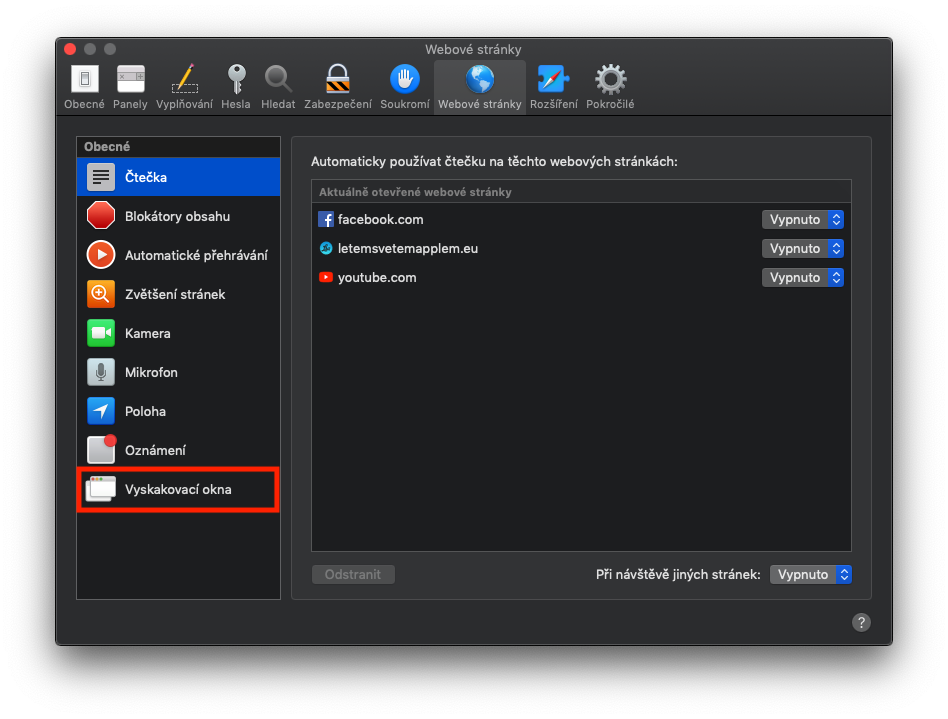This screenshot has height=719, width=948.
Task: Click the Aktuálně otevřené webové stránky header
Action: pos(581,192)
